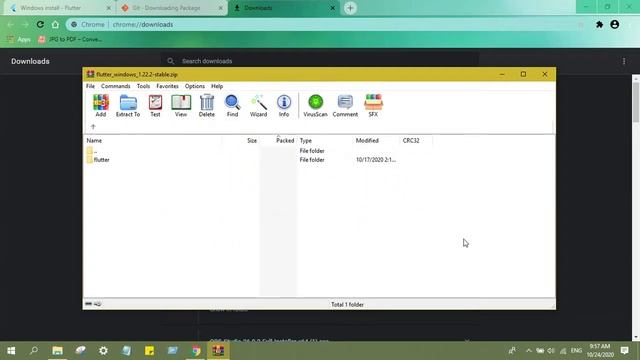Screen dimensions: 640x360
Task: Open Chrome profile avatar icon
Action: [614, 24]
